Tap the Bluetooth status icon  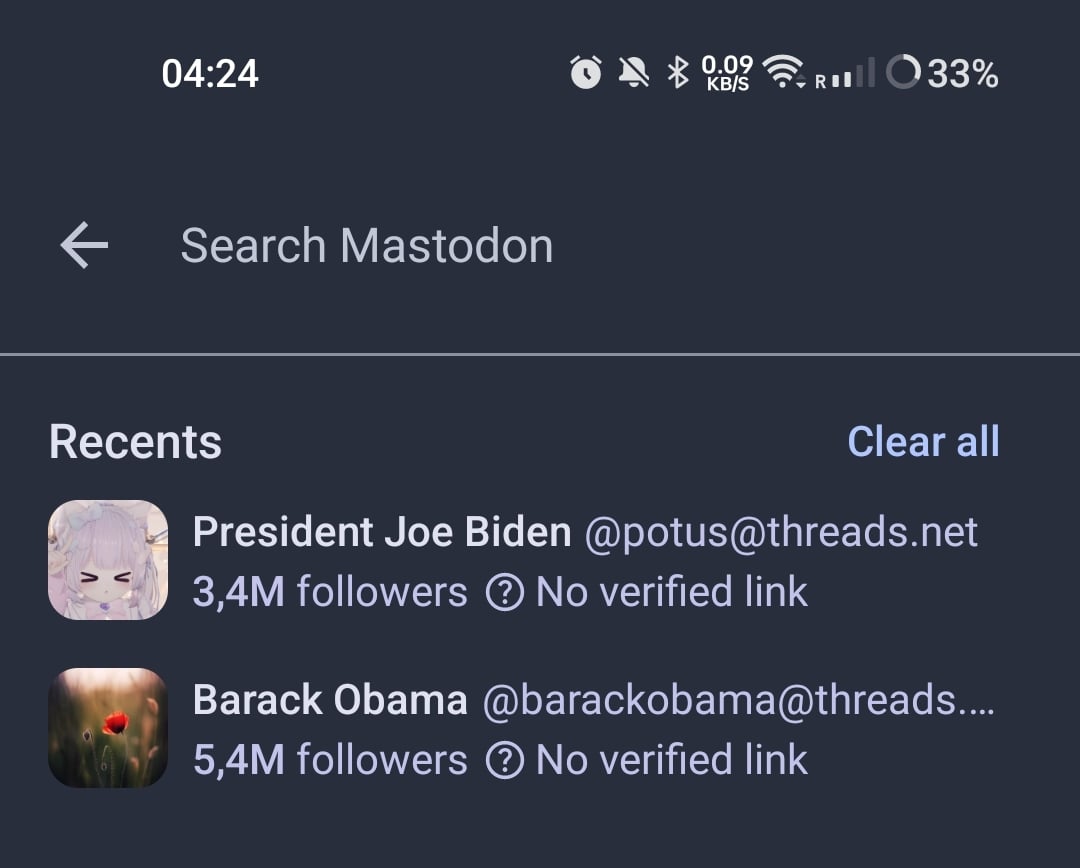point(678,72)
